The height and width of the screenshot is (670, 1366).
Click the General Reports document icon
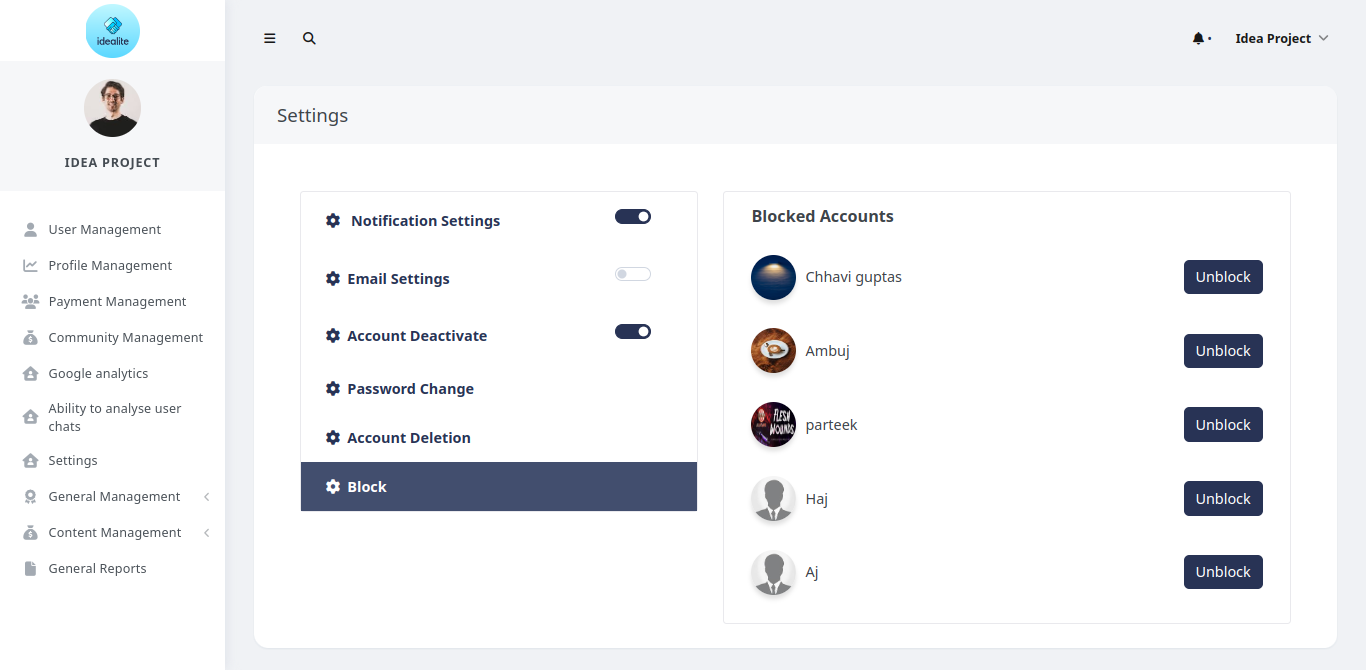30,569
